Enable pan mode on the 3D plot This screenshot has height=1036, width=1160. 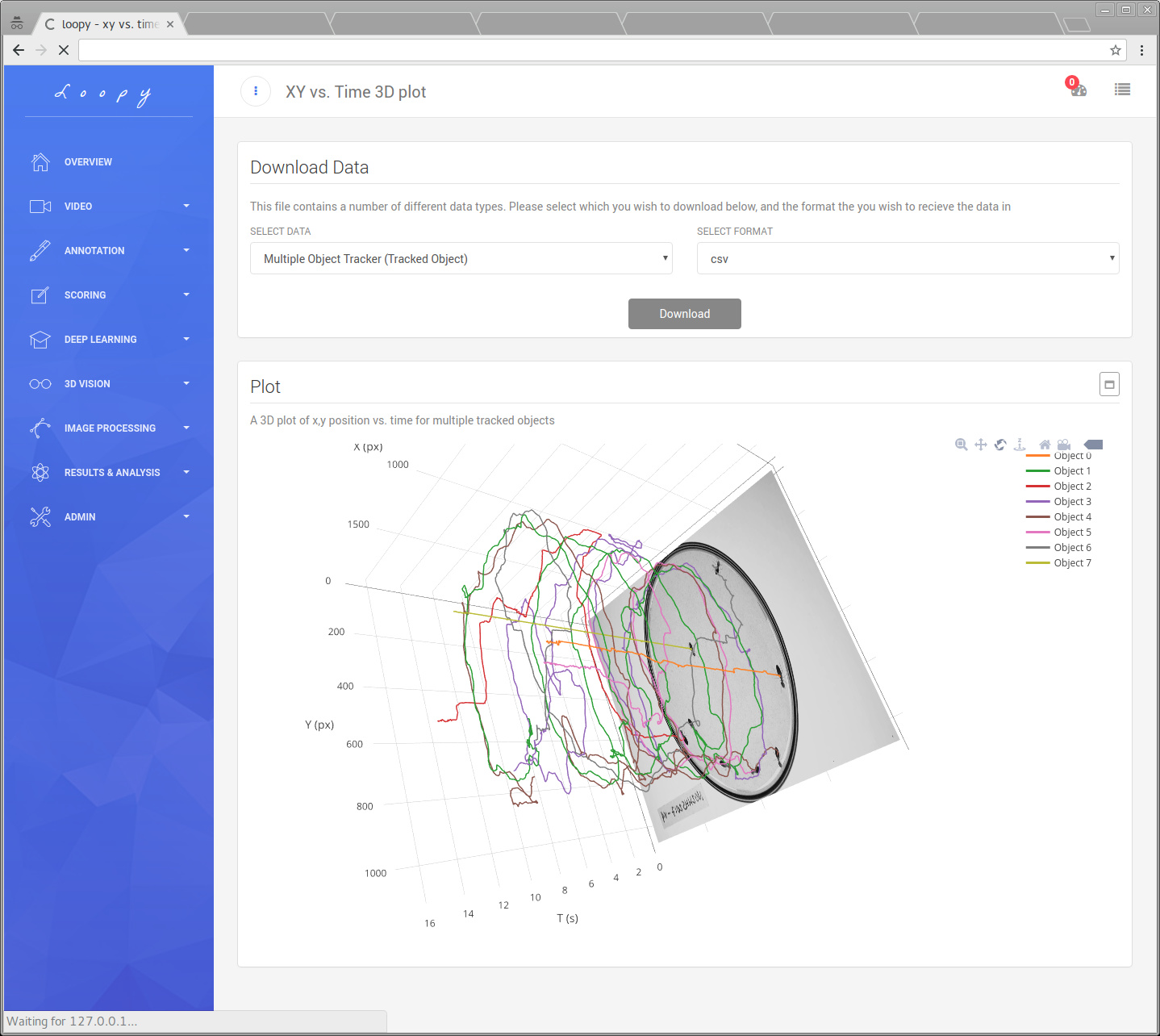981,445
